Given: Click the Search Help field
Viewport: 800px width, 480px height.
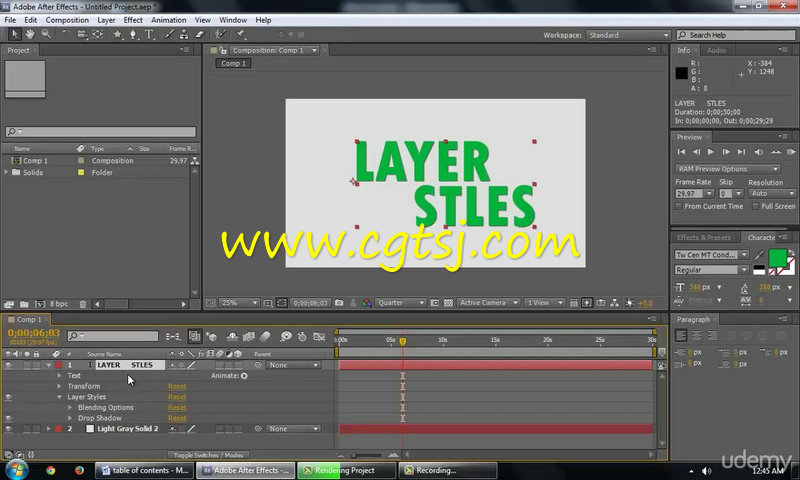Looking at the screenshot, I should [x=736, y=35].
